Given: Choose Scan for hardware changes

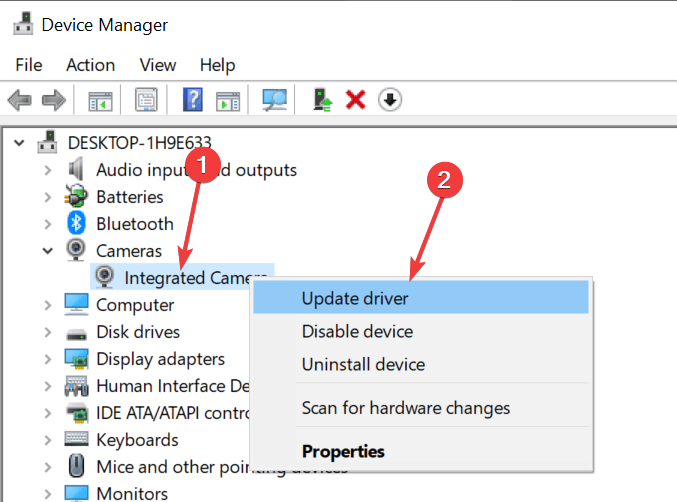Looking at the screenshot, I should pos(421,408).
